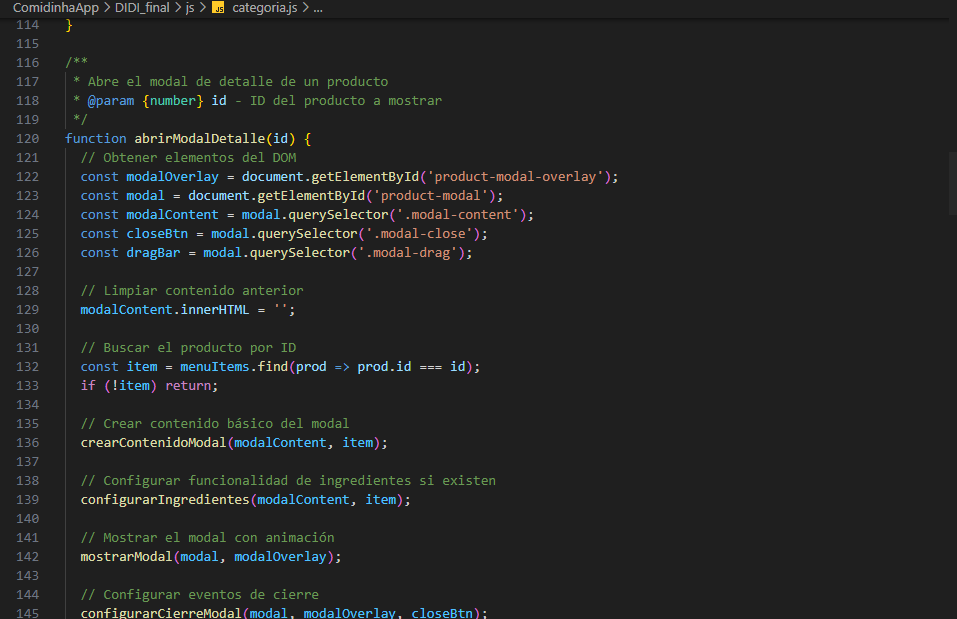
Task: Click line number 145 in the gutter
Action: tap(28, 613)
